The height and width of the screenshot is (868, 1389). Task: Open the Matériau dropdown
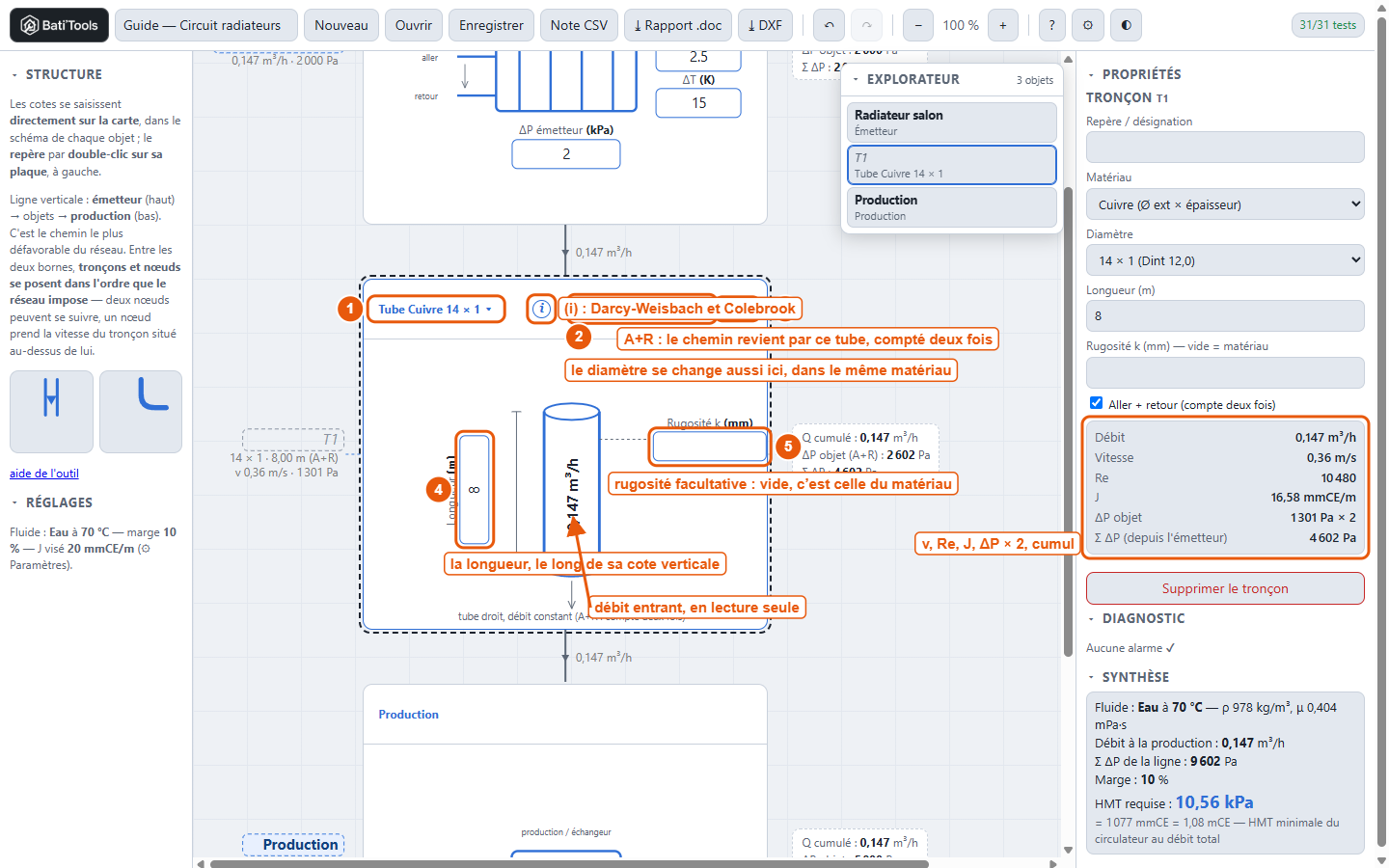(x=1225, y=204)
